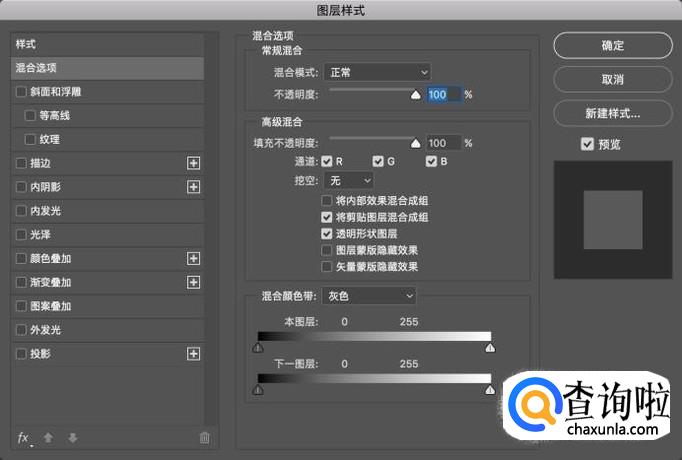
Task: Click the 填充不透明度 slider handle
Action: tap(416, 143)
